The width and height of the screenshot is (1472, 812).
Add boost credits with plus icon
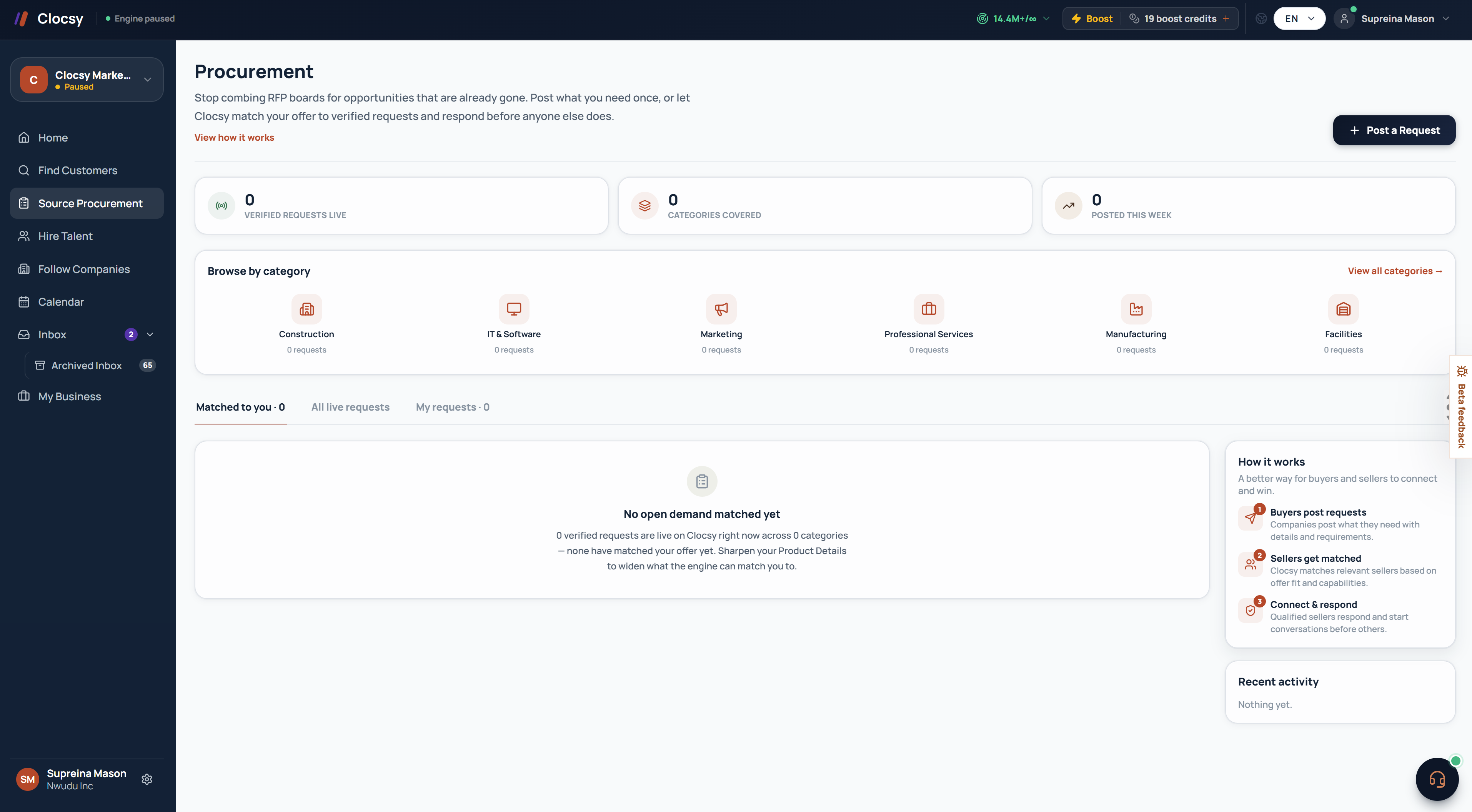pyautogui.click(x=1226, y=19)
